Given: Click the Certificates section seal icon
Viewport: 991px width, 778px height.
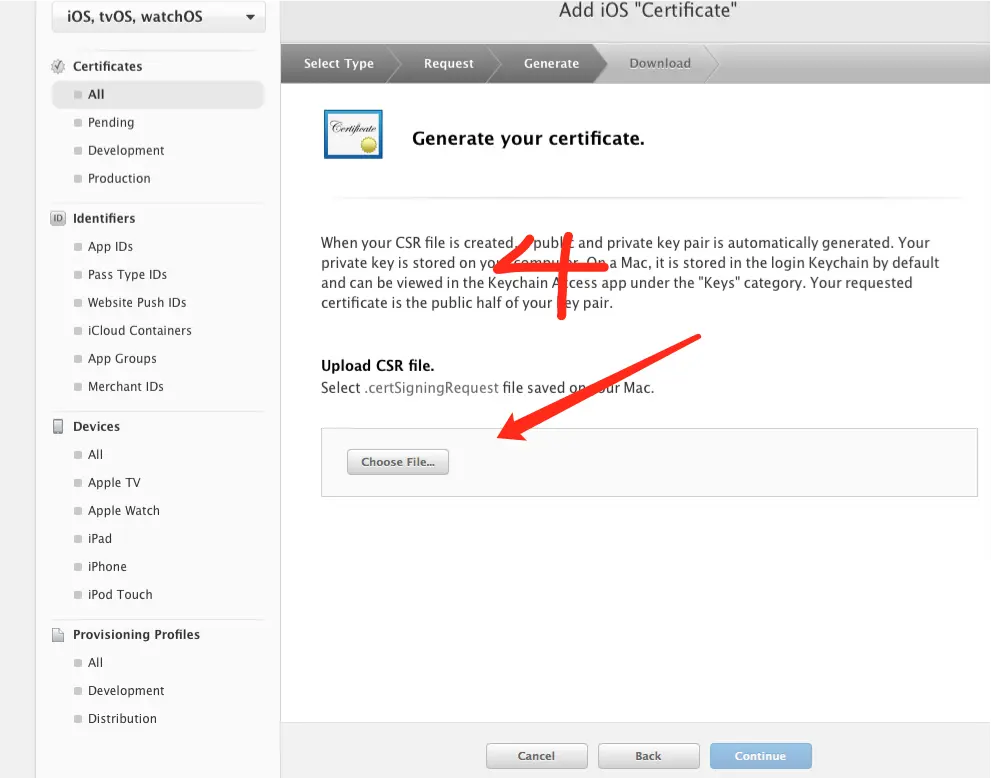Looking at the screenshot, I should click(x=57, y=67).
